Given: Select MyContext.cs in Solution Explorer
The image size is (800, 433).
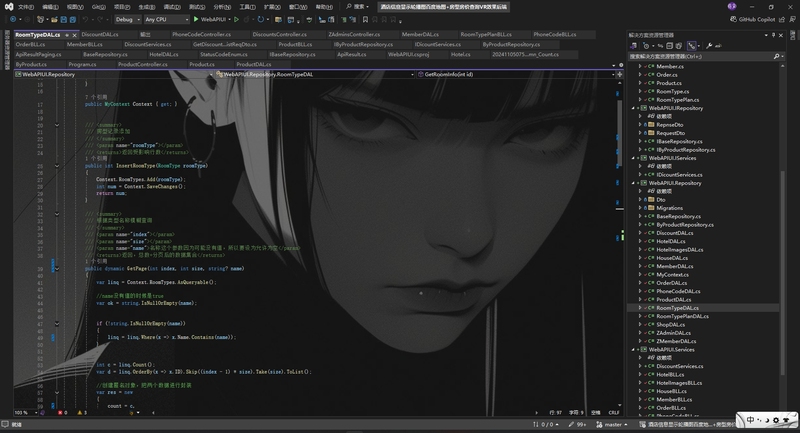Looking at the screenshot, I should pyautogui.click(x=672, y=274).
